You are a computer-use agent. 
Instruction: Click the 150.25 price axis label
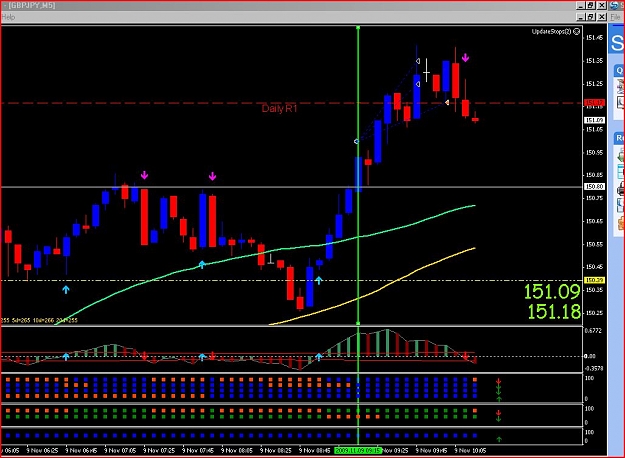tap(594, 313)
